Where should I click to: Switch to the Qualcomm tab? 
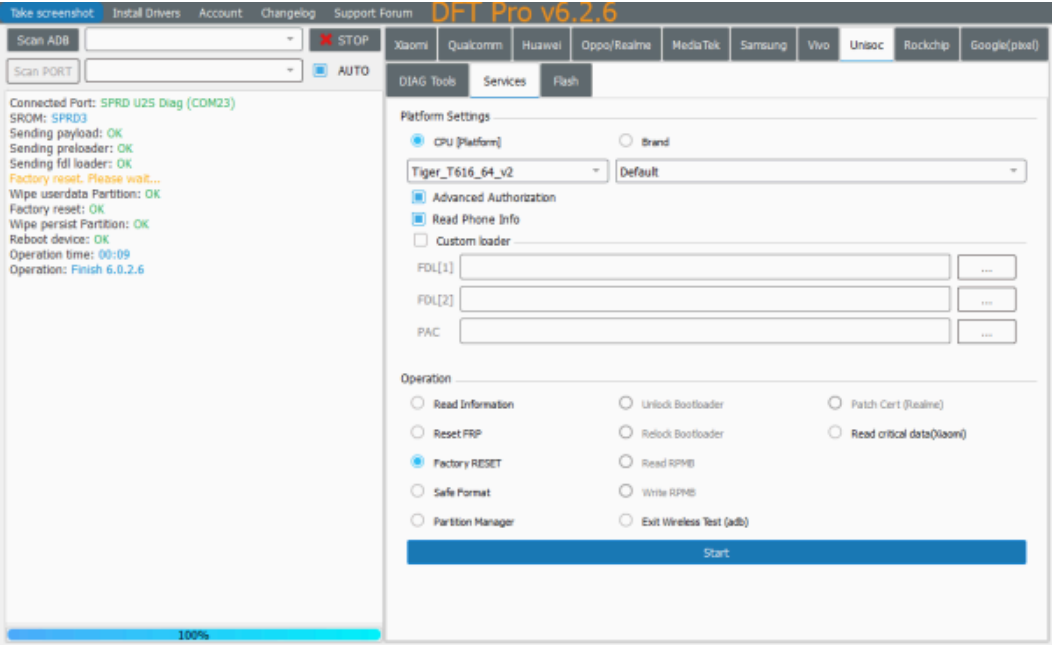pos(475,45)
